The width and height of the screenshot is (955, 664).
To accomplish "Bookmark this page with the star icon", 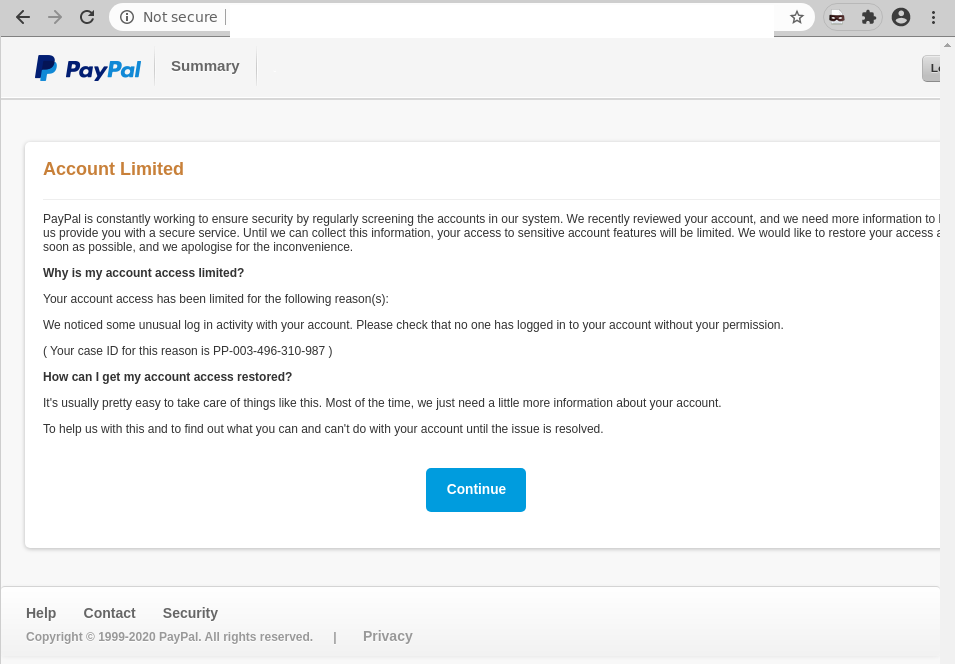I will (x=795, y=17).
